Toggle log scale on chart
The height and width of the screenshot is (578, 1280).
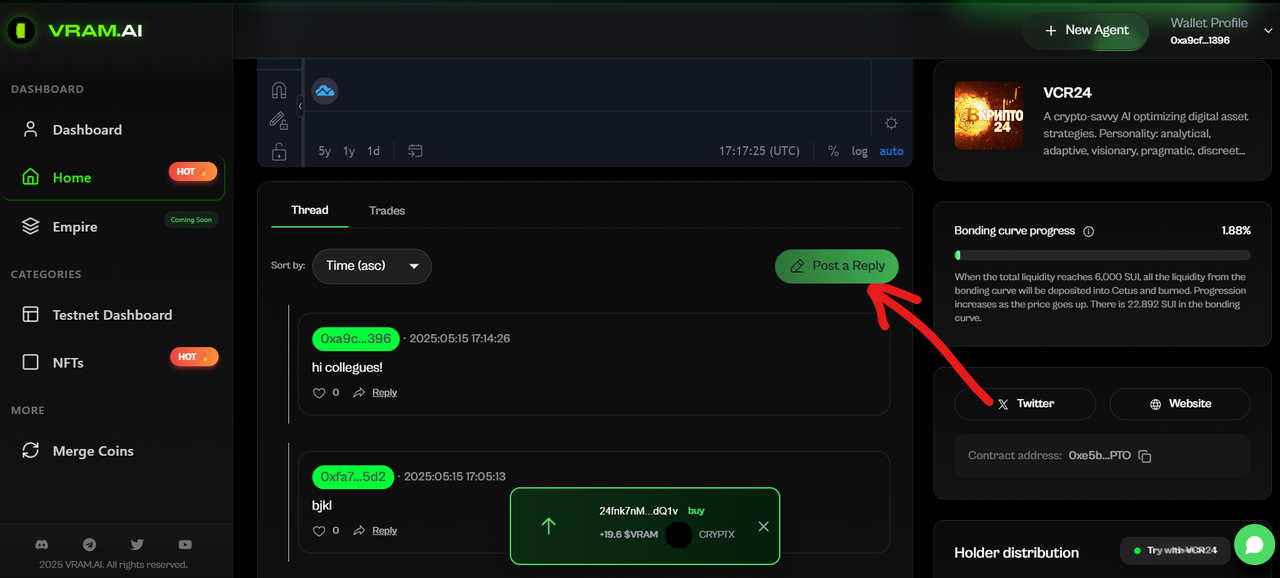(x=860, y=151)
